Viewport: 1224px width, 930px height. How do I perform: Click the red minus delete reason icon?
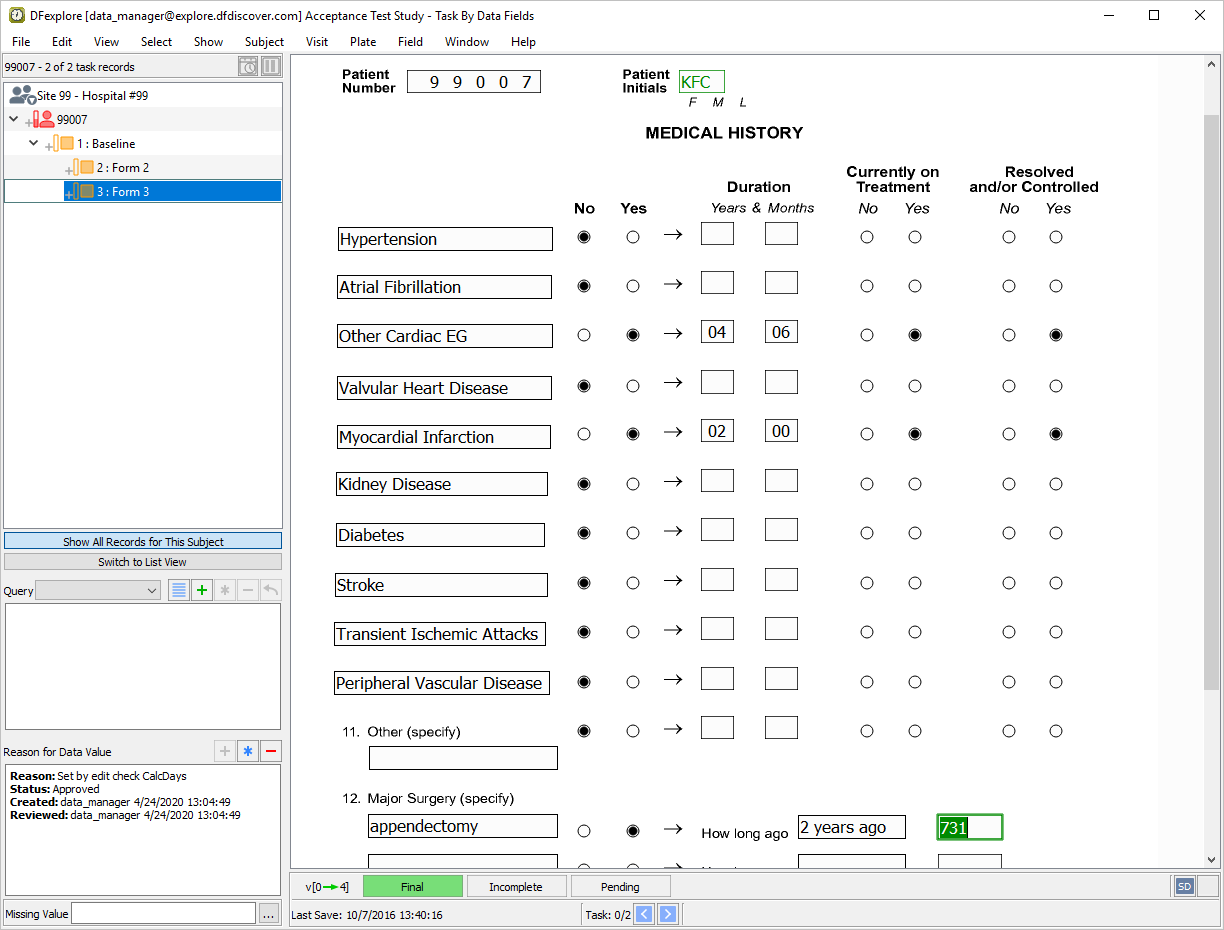270,751
